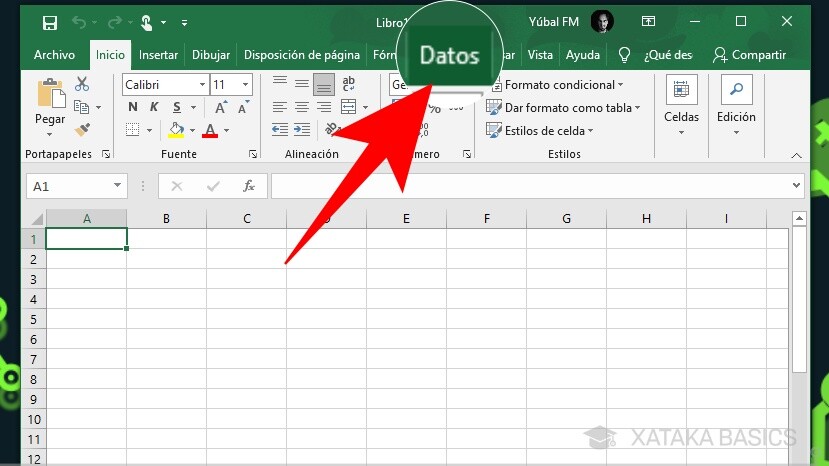Switch to the Inicio tab
This screenshot has height=466, width=829.
click(x=110, y=55)
